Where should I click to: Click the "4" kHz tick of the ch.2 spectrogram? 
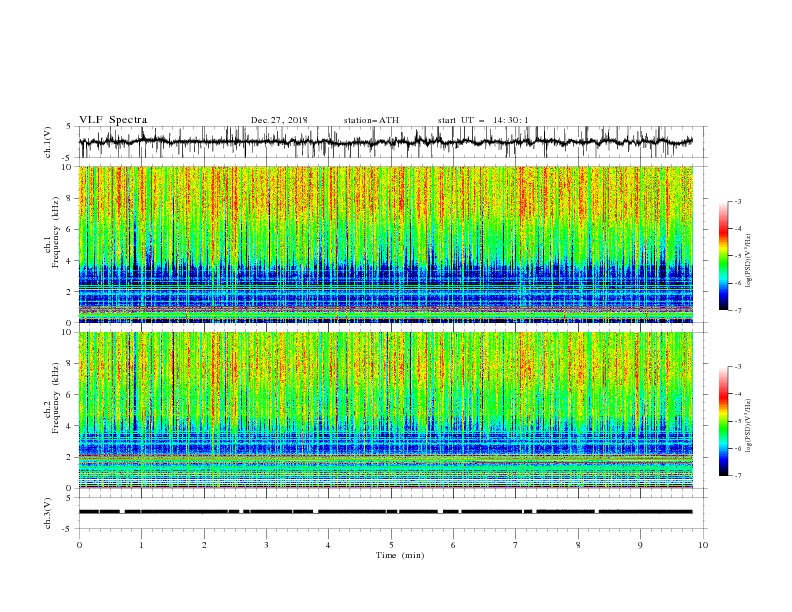70,426
